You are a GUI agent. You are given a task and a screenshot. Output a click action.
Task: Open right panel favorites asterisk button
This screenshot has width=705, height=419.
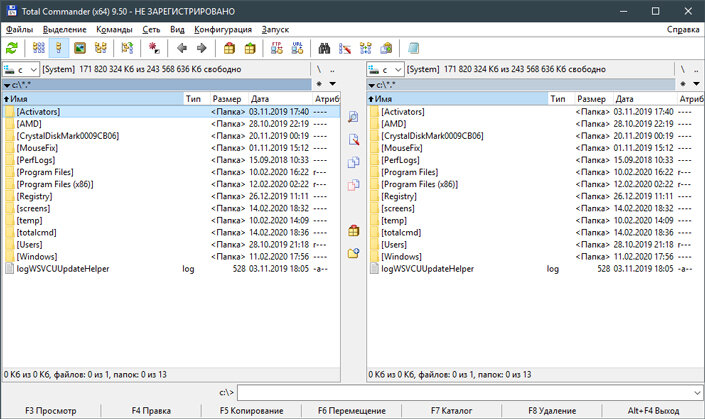coord(683,84)
